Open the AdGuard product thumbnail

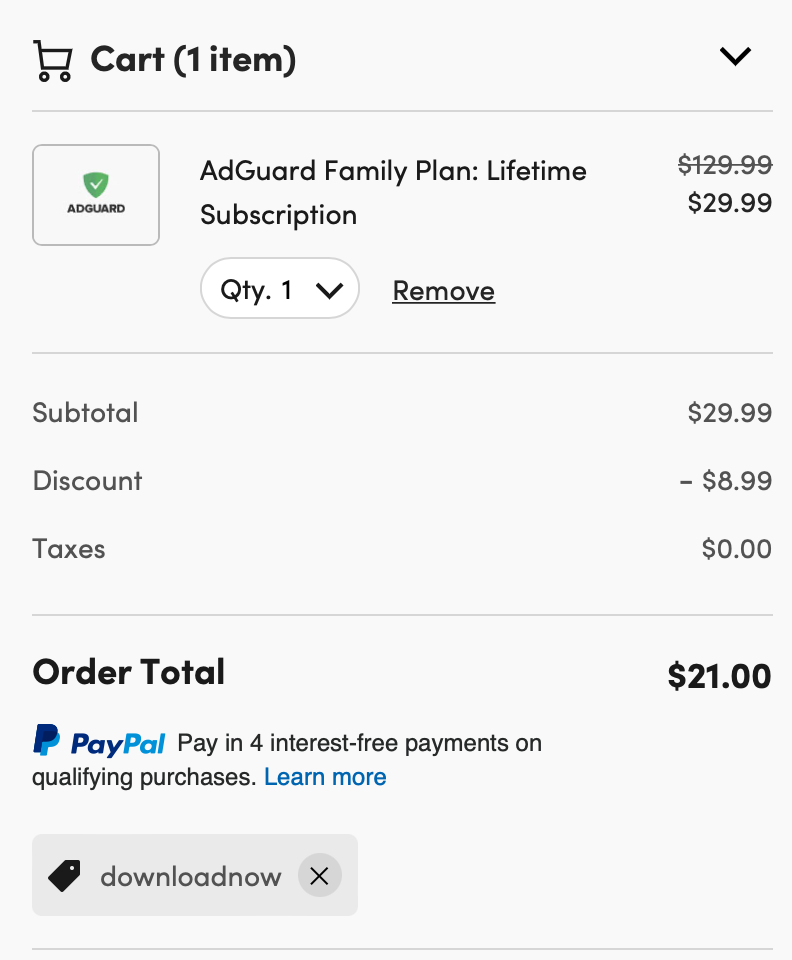click(96, 195)
